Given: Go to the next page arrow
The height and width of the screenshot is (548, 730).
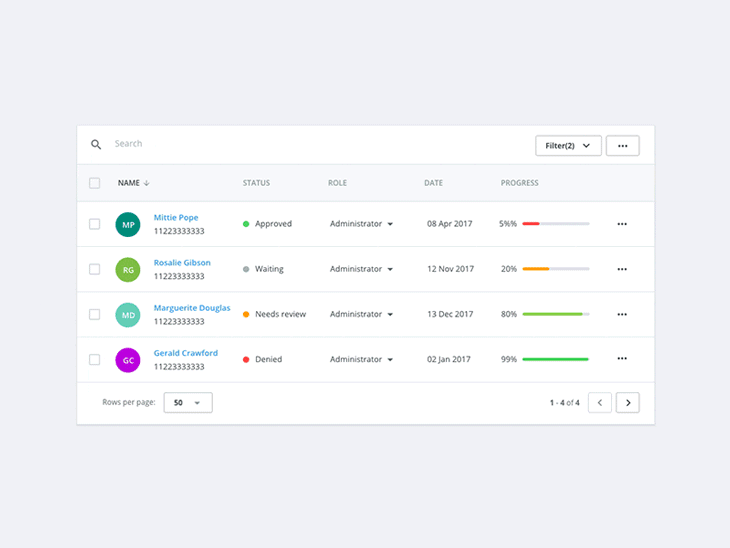Looking at the screenshot, I should point(627,403).
